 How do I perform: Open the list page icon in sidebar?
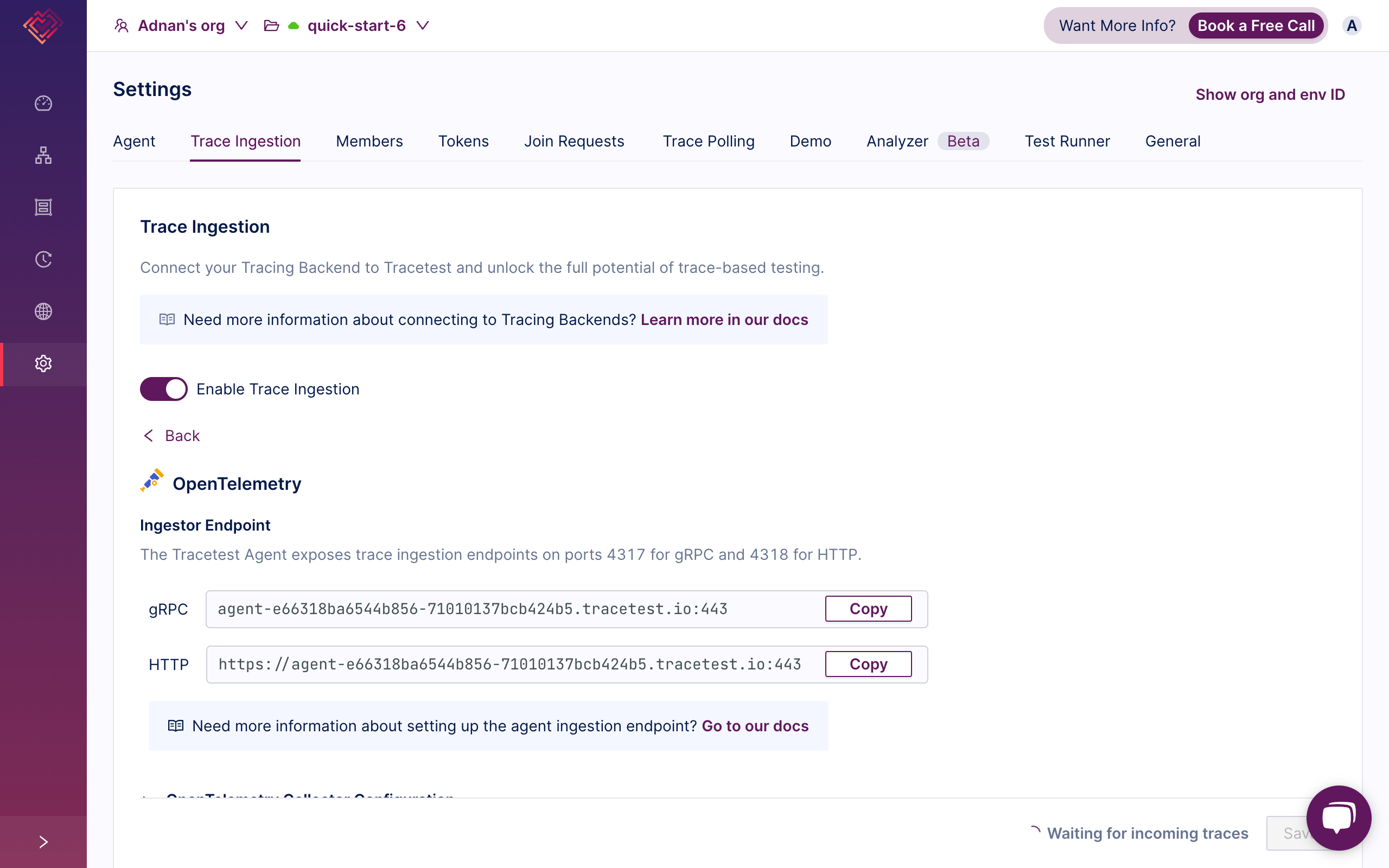click(43, 207)
